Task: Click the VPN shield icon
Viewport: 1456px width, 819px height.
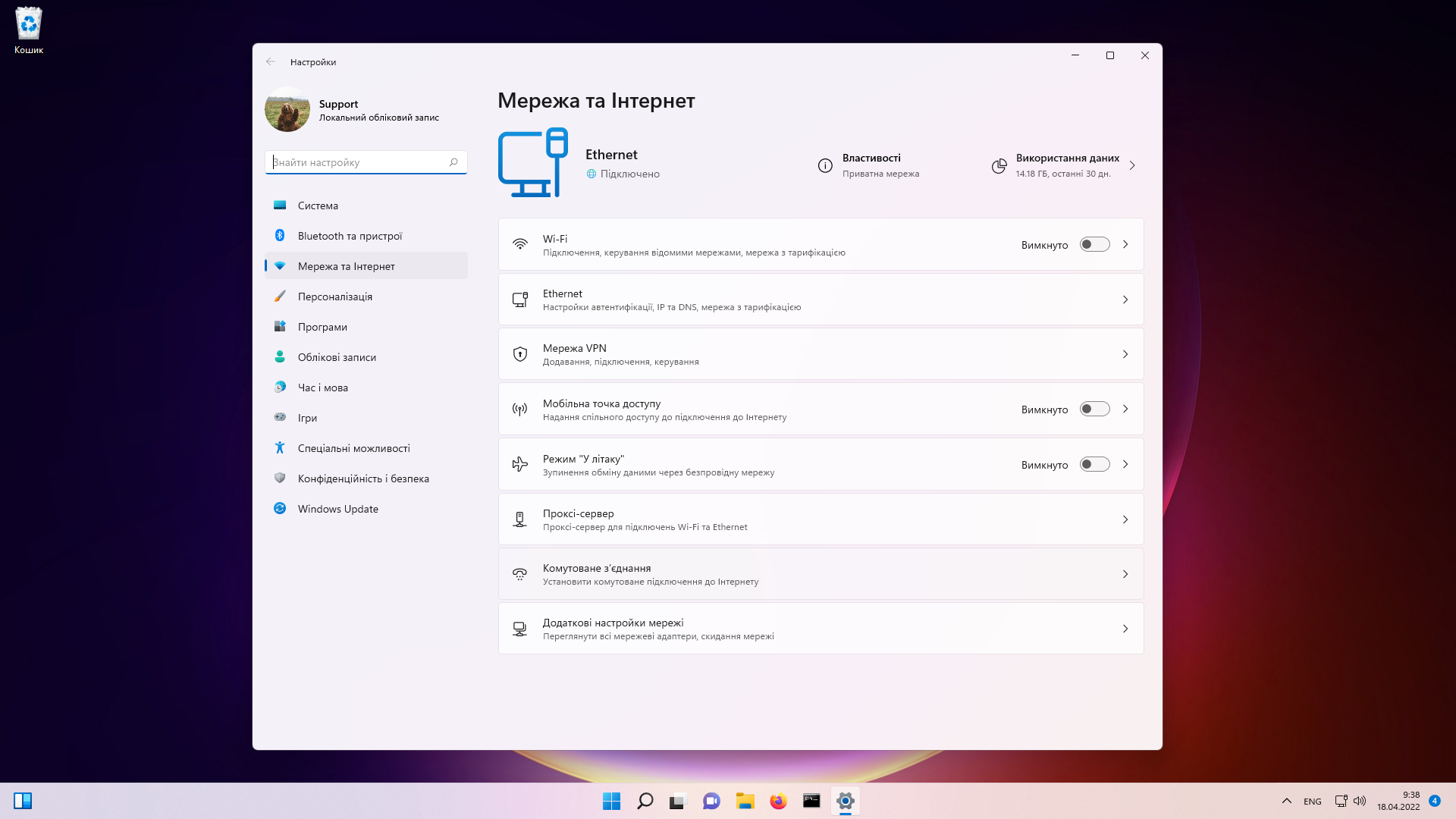Action: [519, 354]
